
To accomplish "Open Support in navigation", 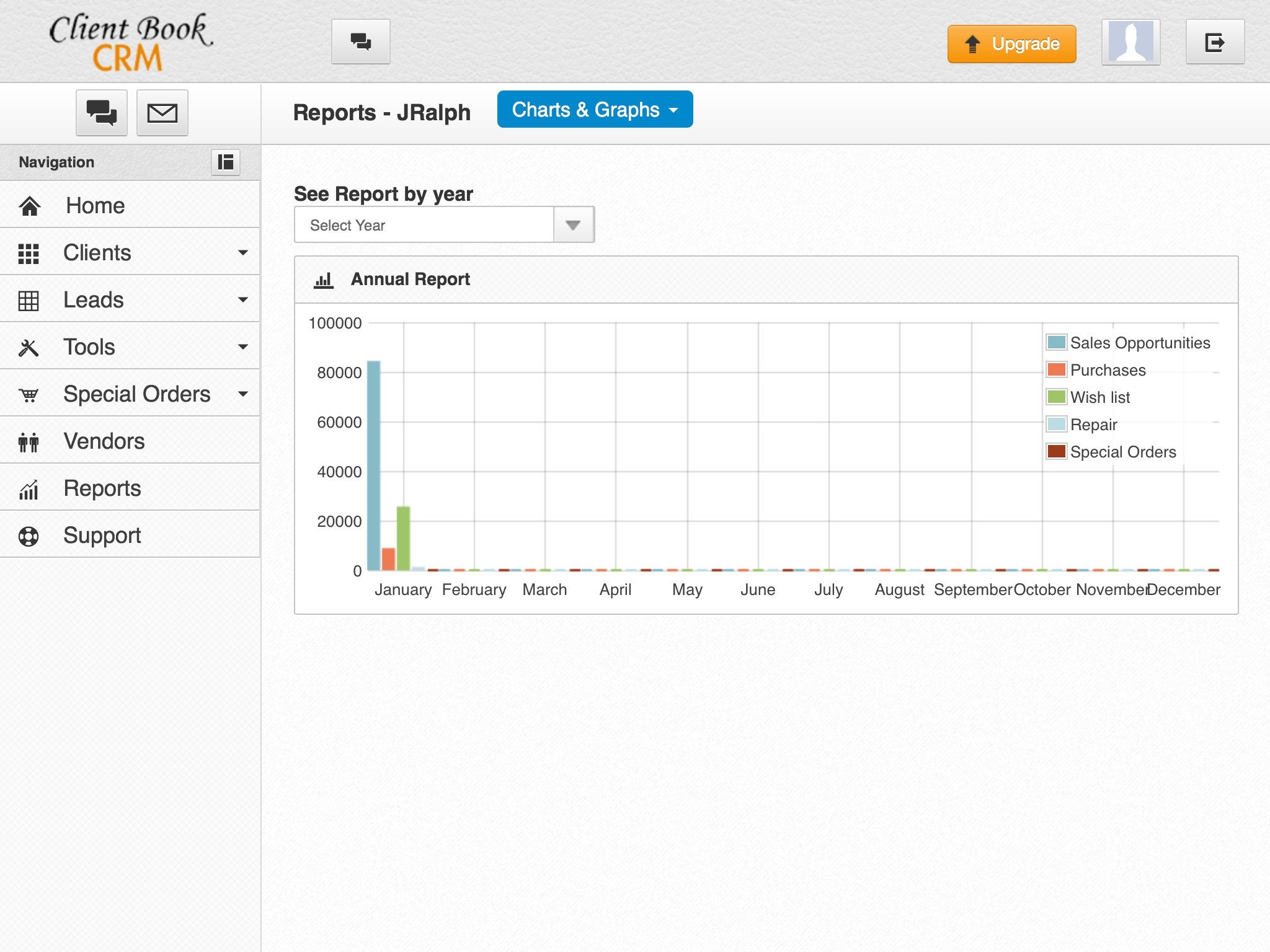I will pos(130,535).
